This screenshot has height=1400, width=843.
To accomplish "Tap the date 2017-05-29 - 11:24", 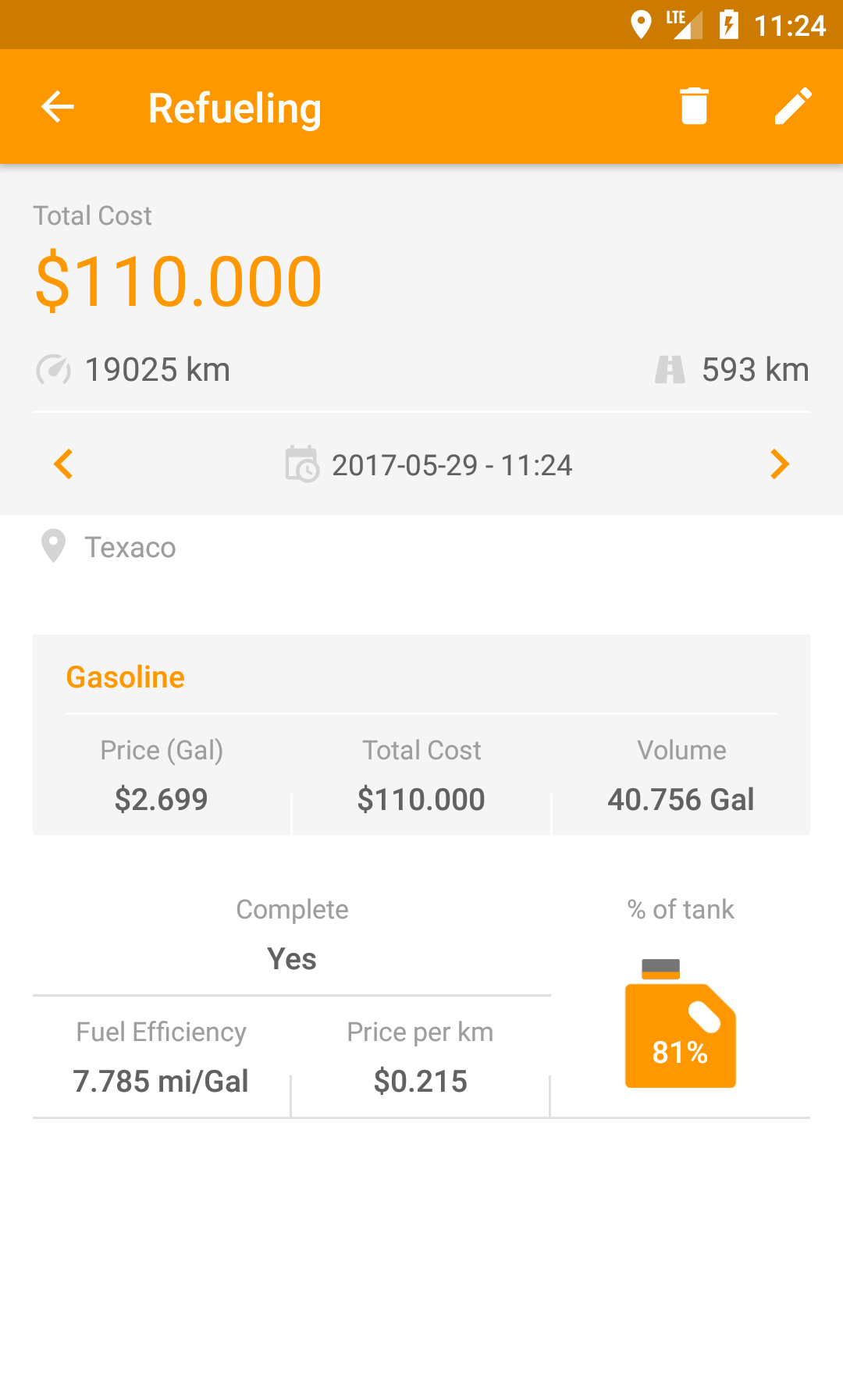I will (x=452, y=466).
